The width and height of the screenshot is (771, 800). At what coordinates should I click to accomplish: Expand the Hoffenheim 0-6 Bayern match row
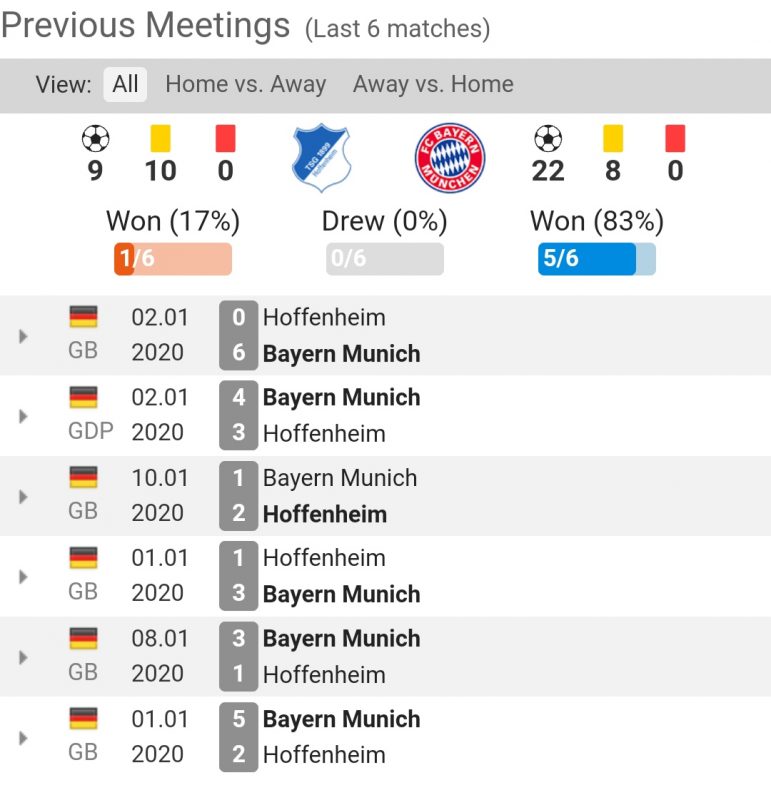23,336
